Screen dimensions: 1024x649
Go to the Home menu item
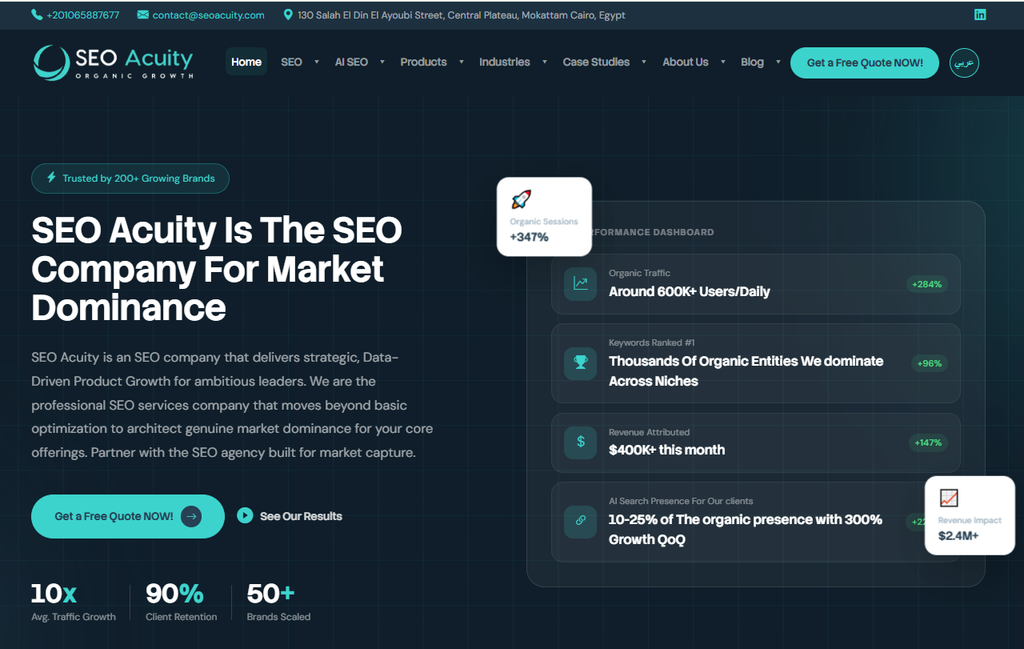pyautogui.click(x=246, y=62)
